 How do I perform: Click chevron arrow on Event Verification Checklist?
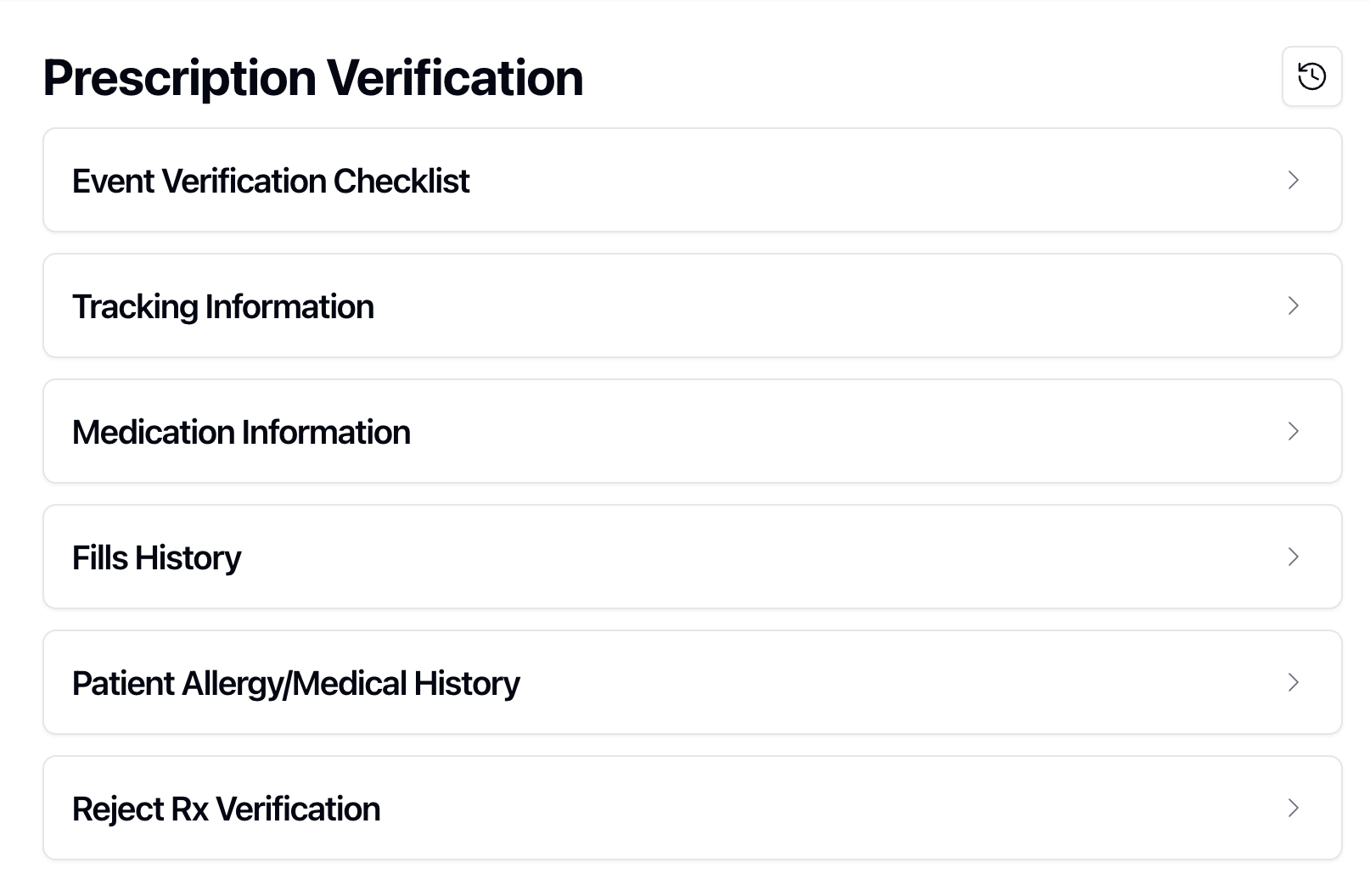1293,180
